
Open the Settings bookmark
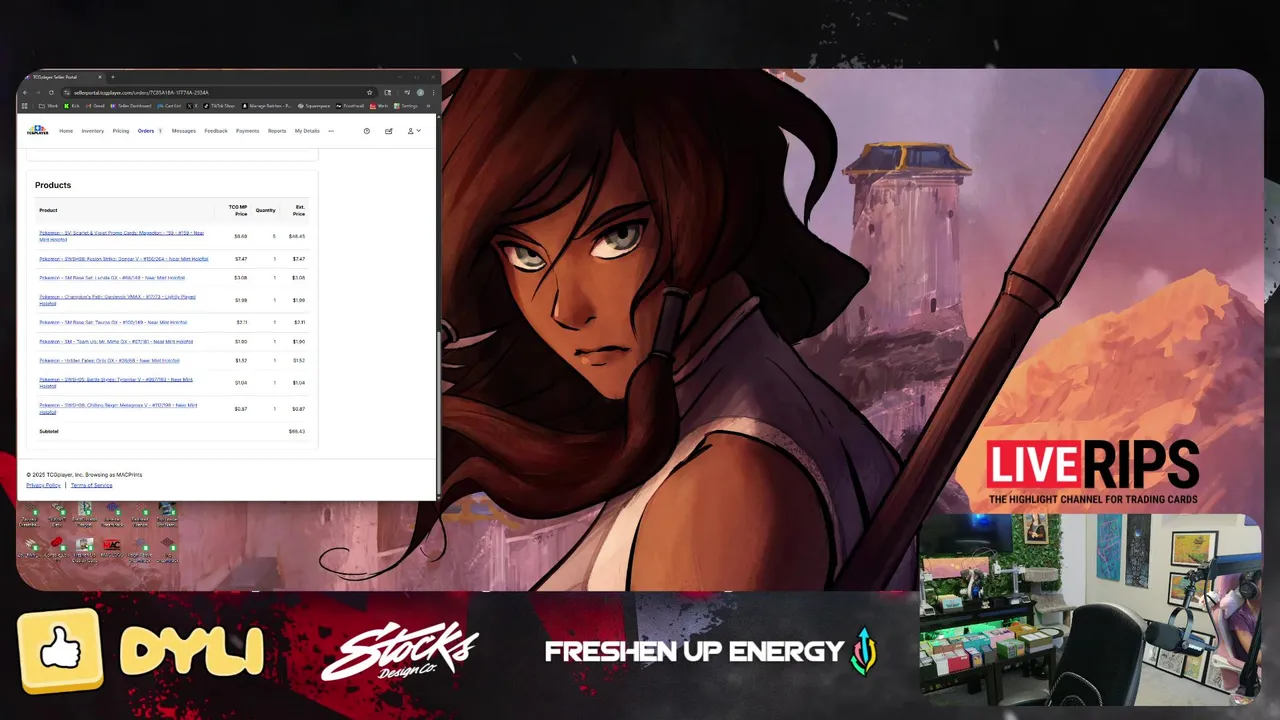point(406,106)
